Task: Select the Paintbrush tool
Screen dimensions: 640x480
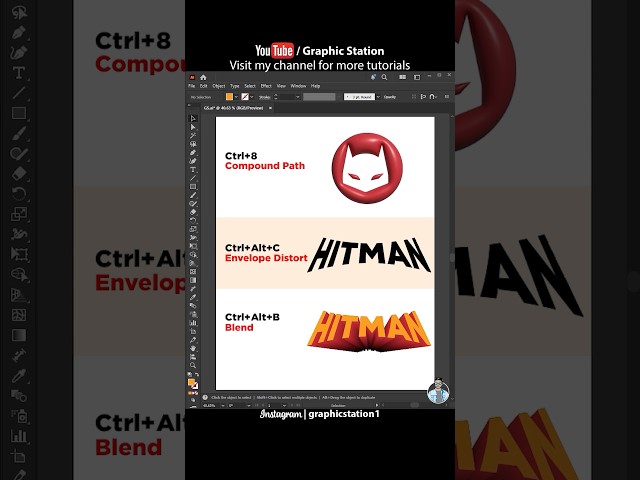Action: pyautogui.click(x=193, y=194)
